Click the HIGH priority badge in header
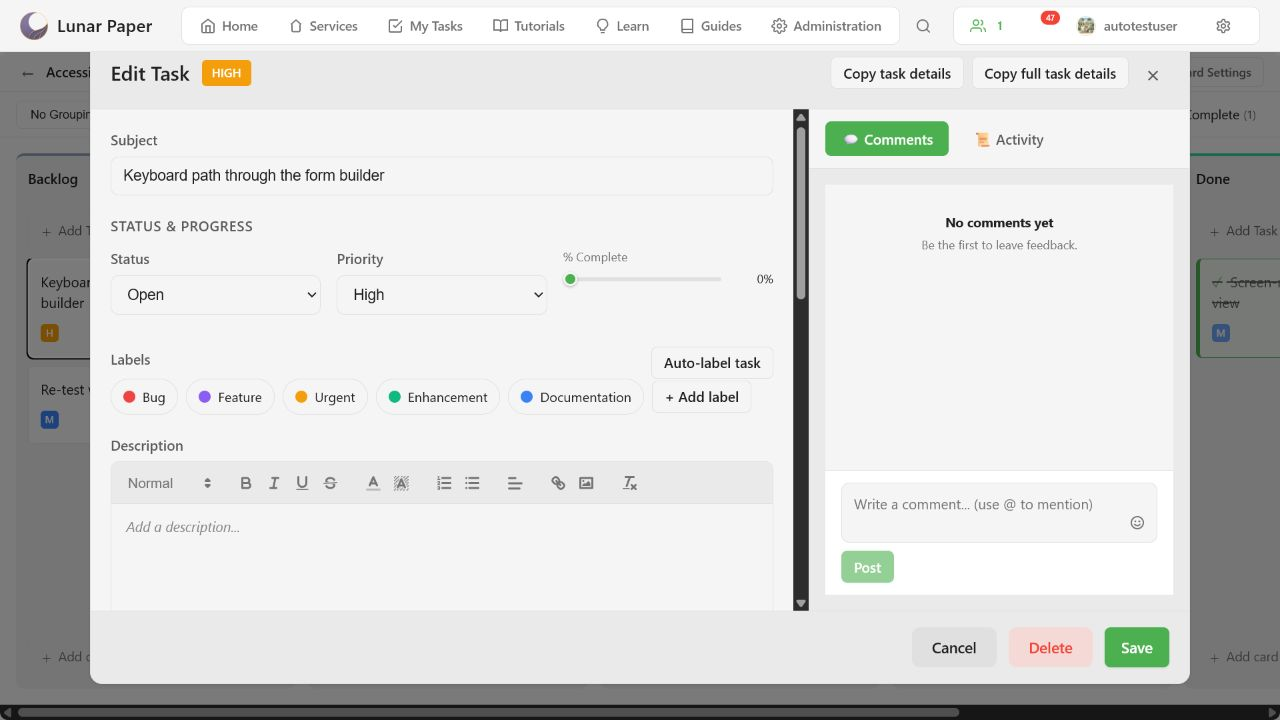Screen dimensions: 1280x720 [x=226, y=73]
